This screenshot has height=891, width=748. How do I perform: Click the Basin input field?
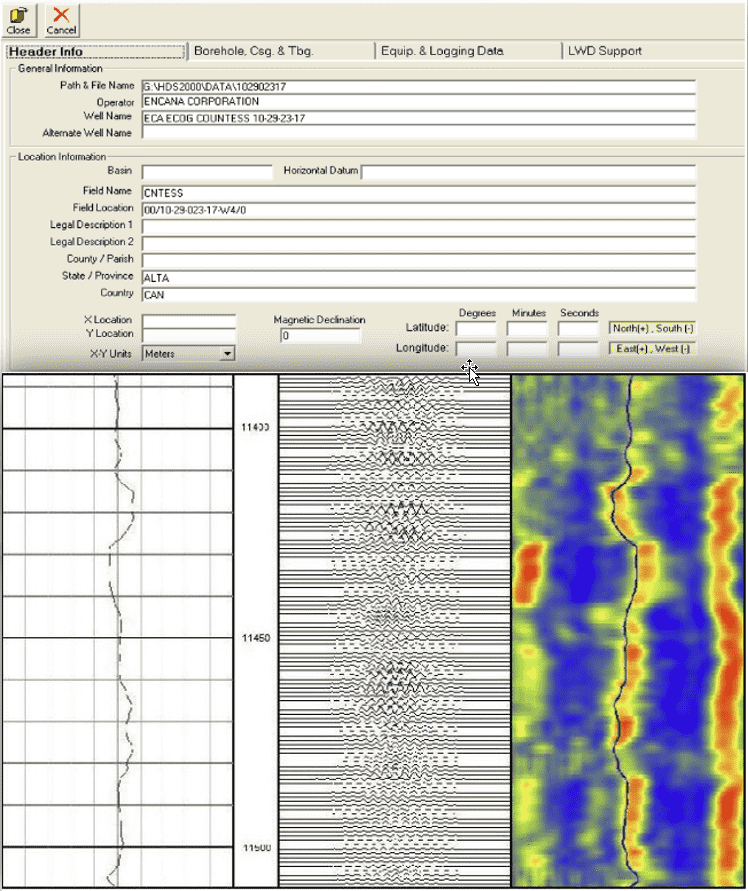coord(206,172)
